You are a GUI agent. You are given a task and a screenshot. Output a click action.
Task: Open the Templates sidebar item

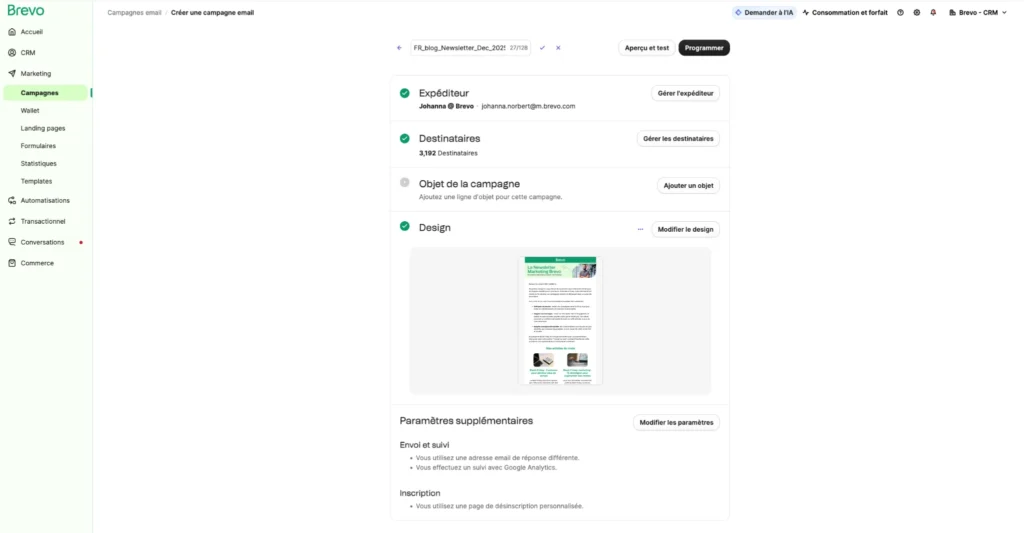tap(36, 181)
